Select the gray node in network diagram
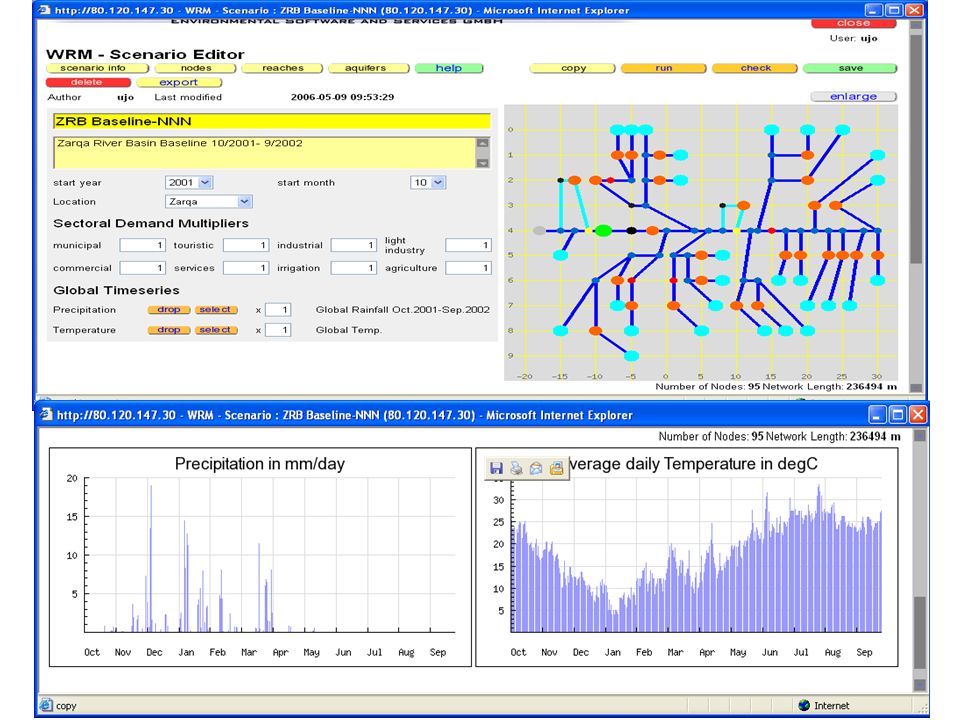 (539, 230)
